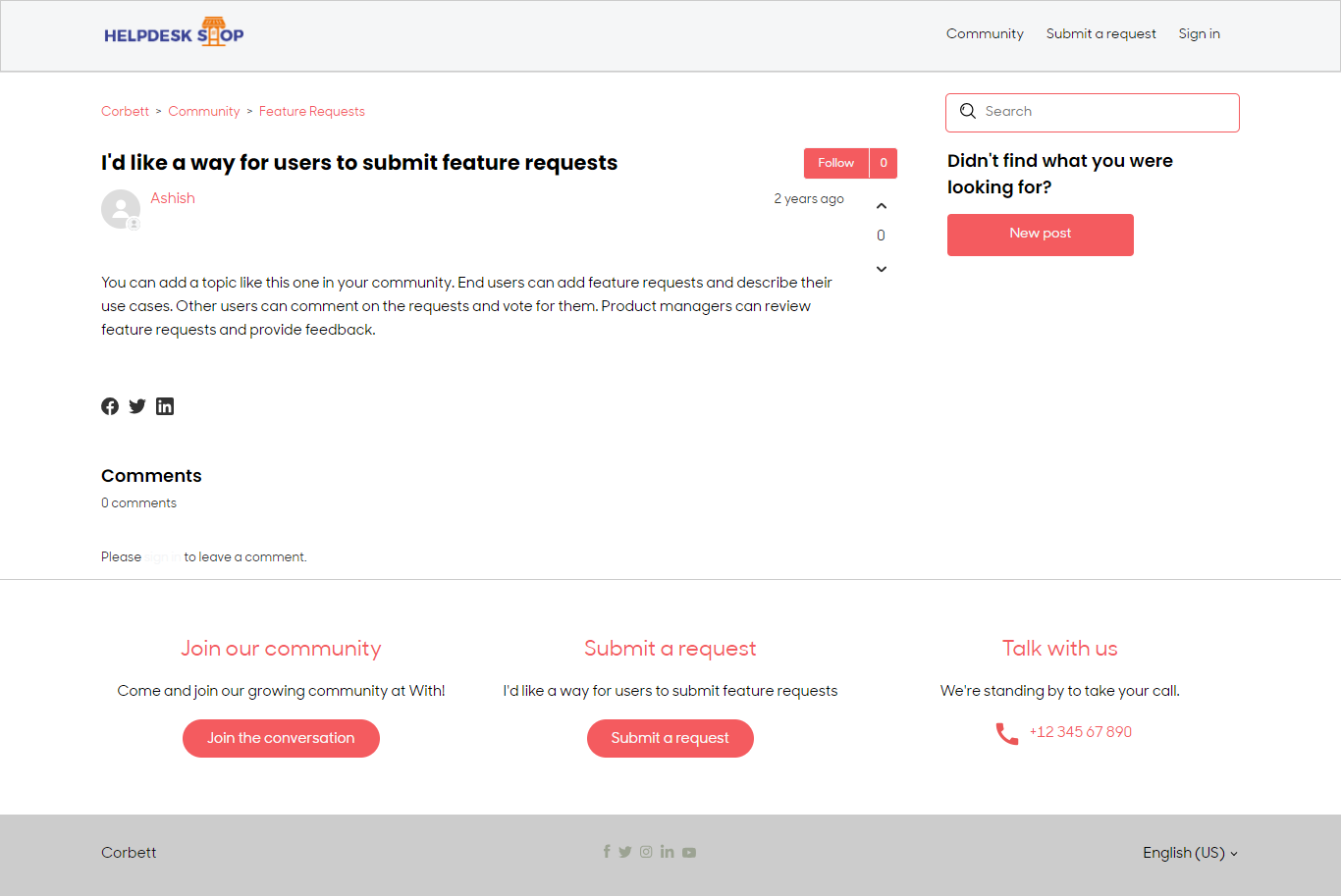The height and width of the screenshot is (896, 1341).
Task: Upvote the post with up arrow
Action: (882, 206)
